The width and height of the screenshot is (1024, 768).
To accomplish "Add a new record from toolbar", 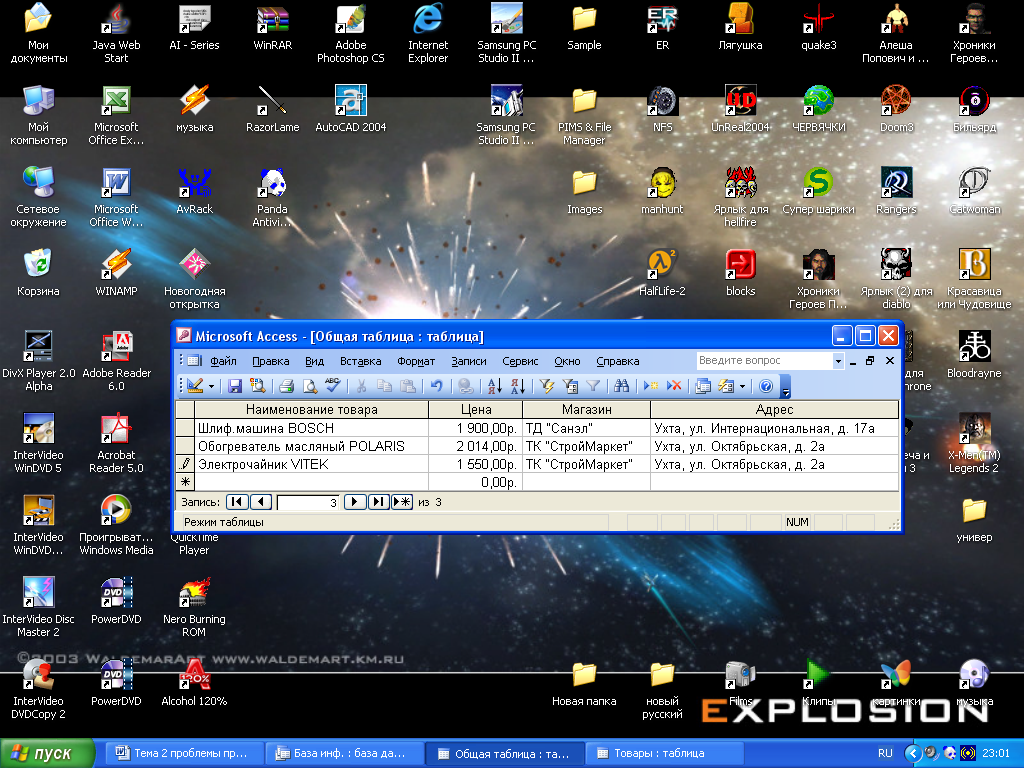I will (650, 386).
